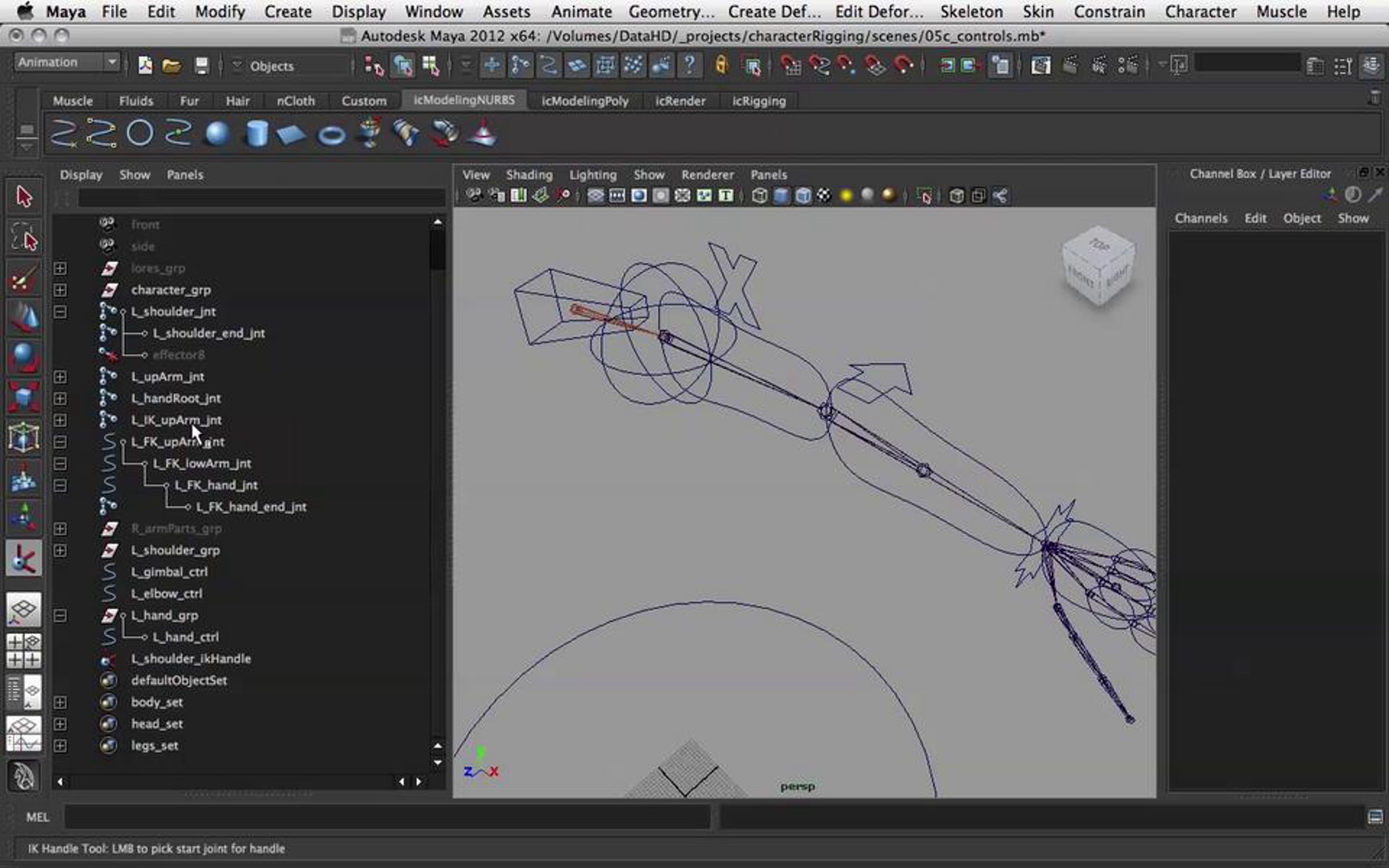This screenshot has width=1389, height=868.
Task: Open the Skeleton menu
Action: tap(971, 12)
